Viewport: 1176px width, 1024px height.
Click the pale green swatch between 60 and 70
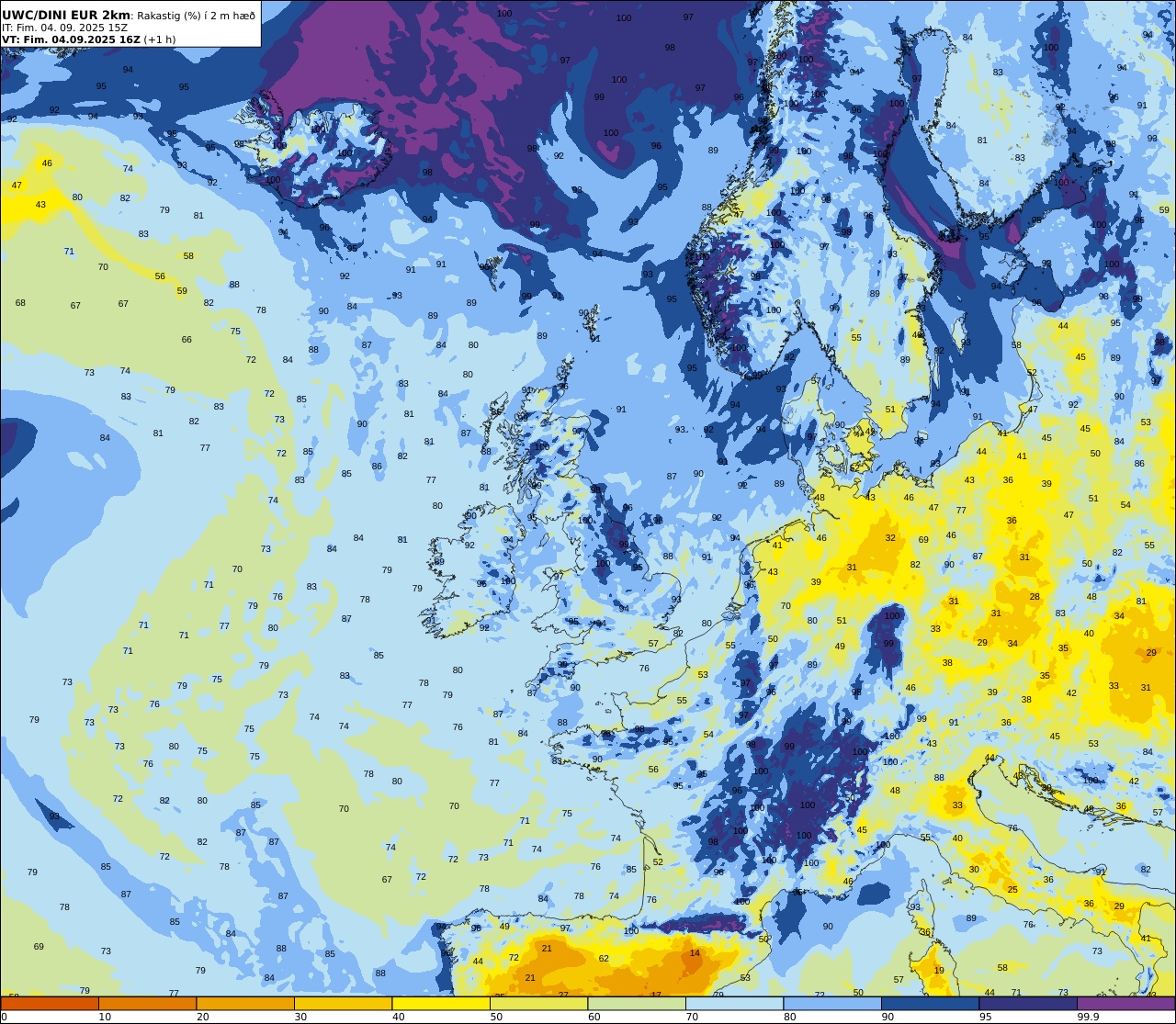637,1004
